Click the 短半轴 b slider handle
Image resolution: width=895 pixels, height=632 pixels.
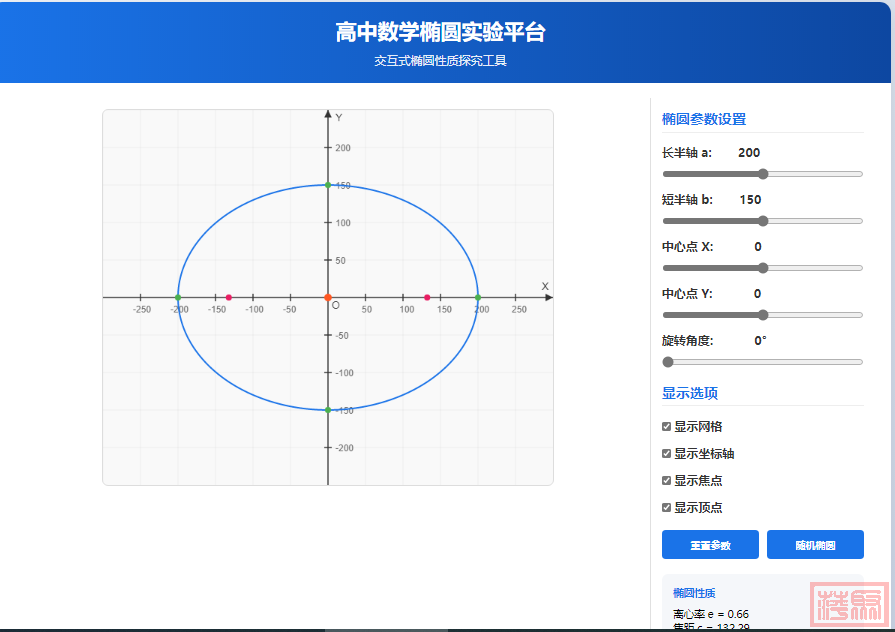pos(763,221)
